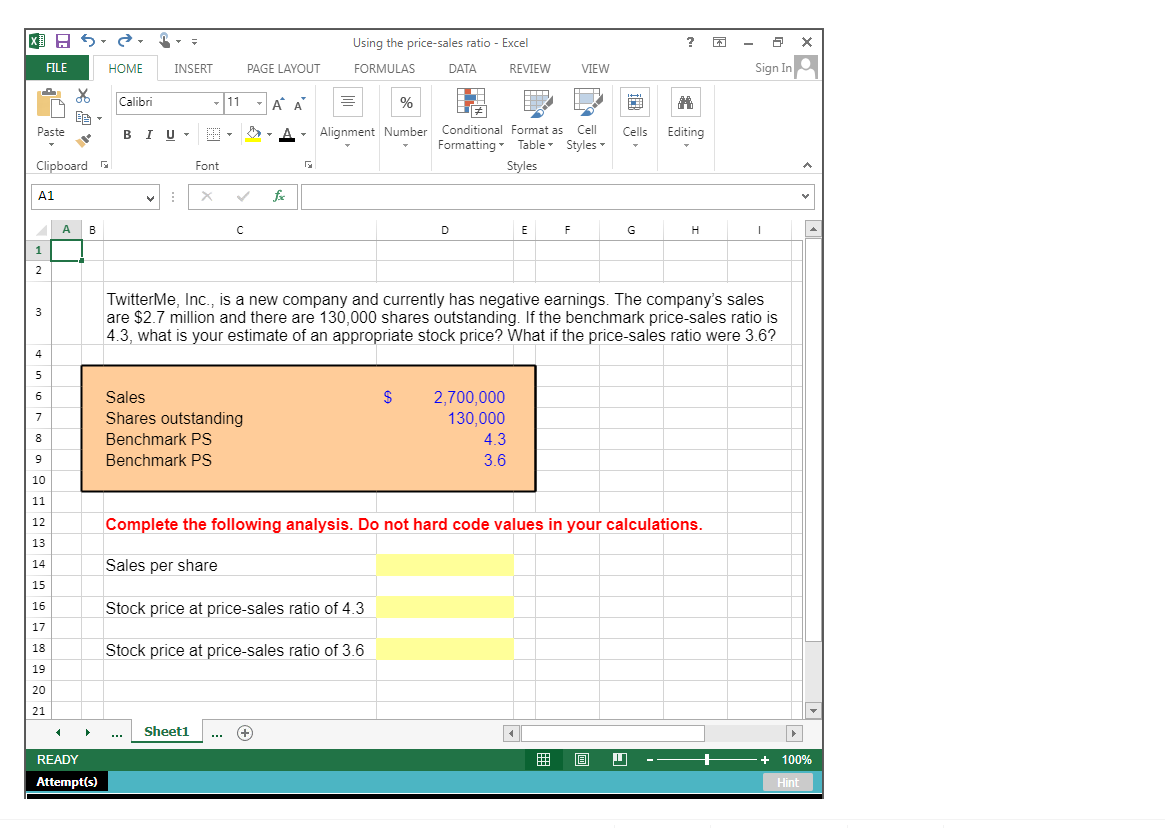Toggle italic formatting
Screen dimensions: 1165x828
(x=149, y=135)
